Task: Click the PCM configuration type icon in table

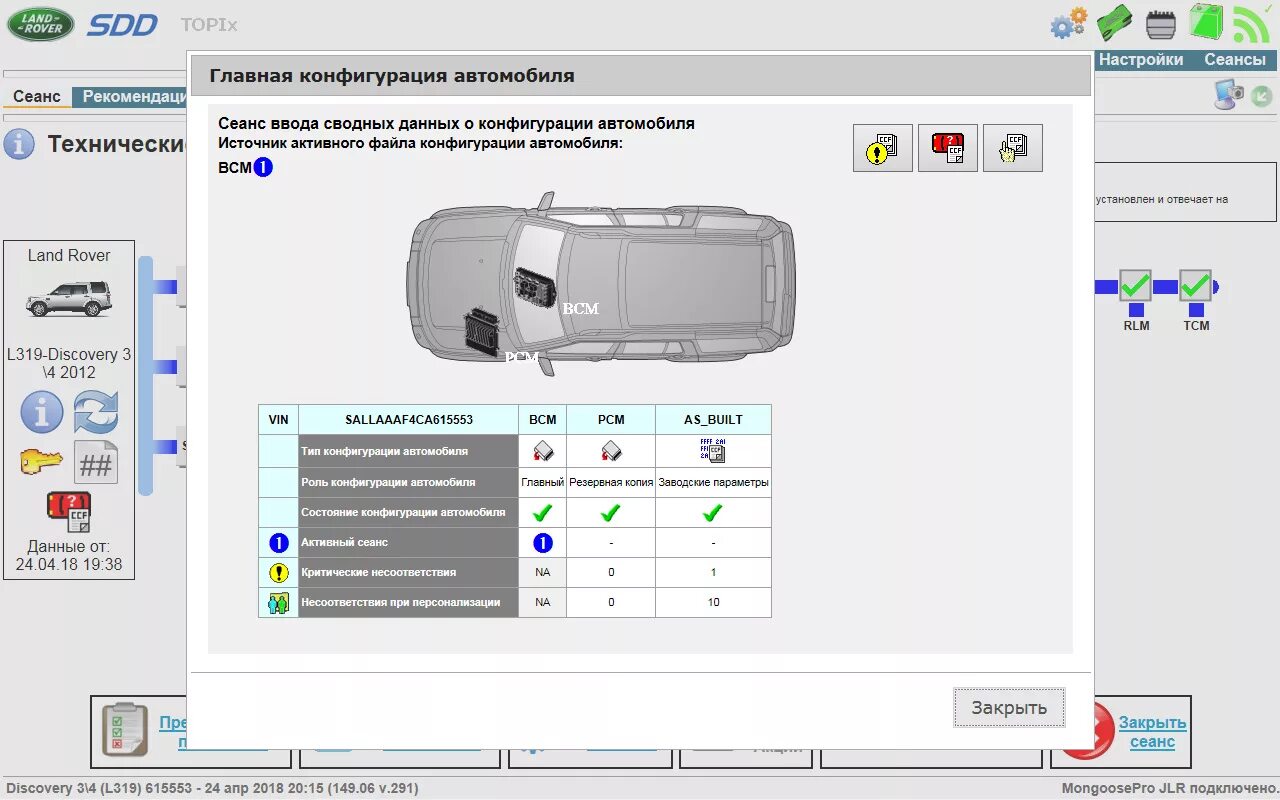Action: 611,451
